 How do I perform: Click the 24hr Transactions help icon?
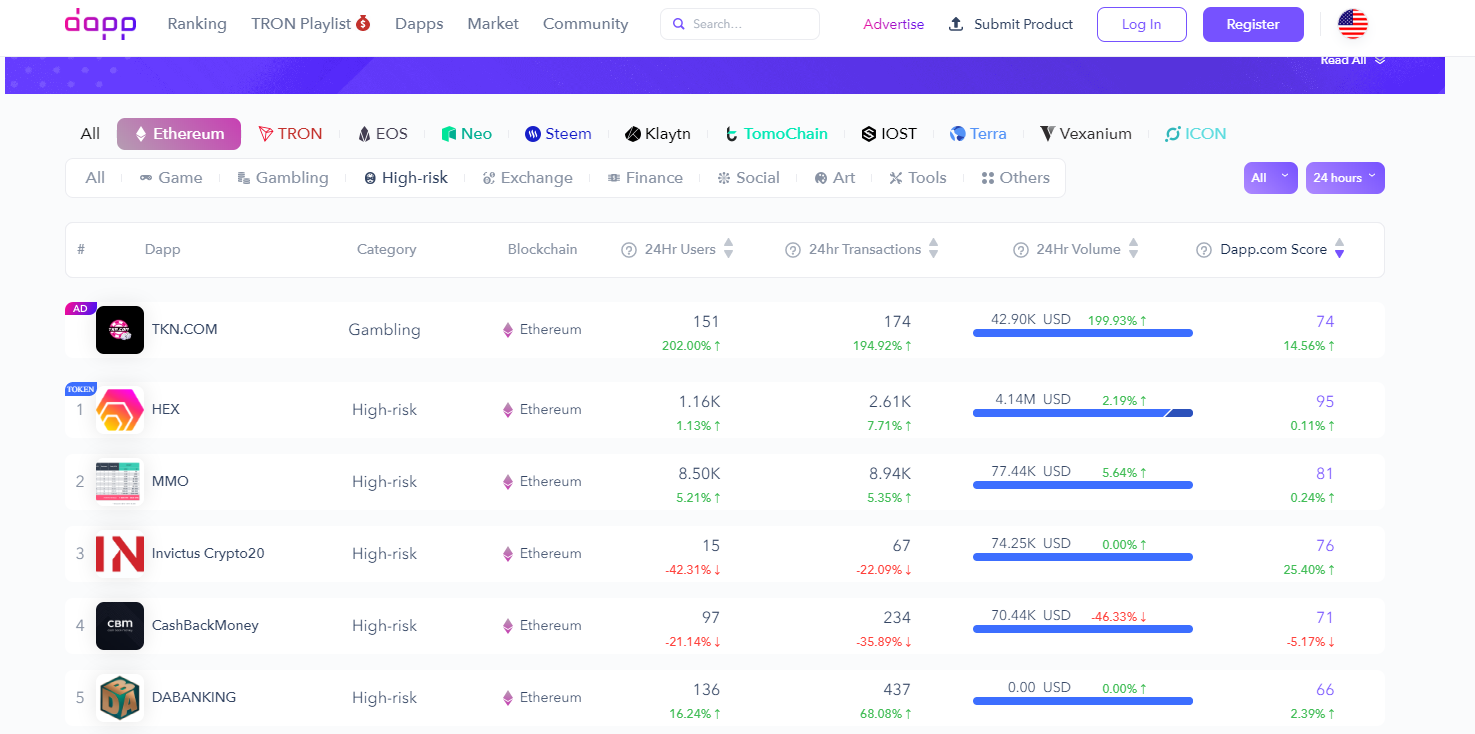tap(793, 250)
